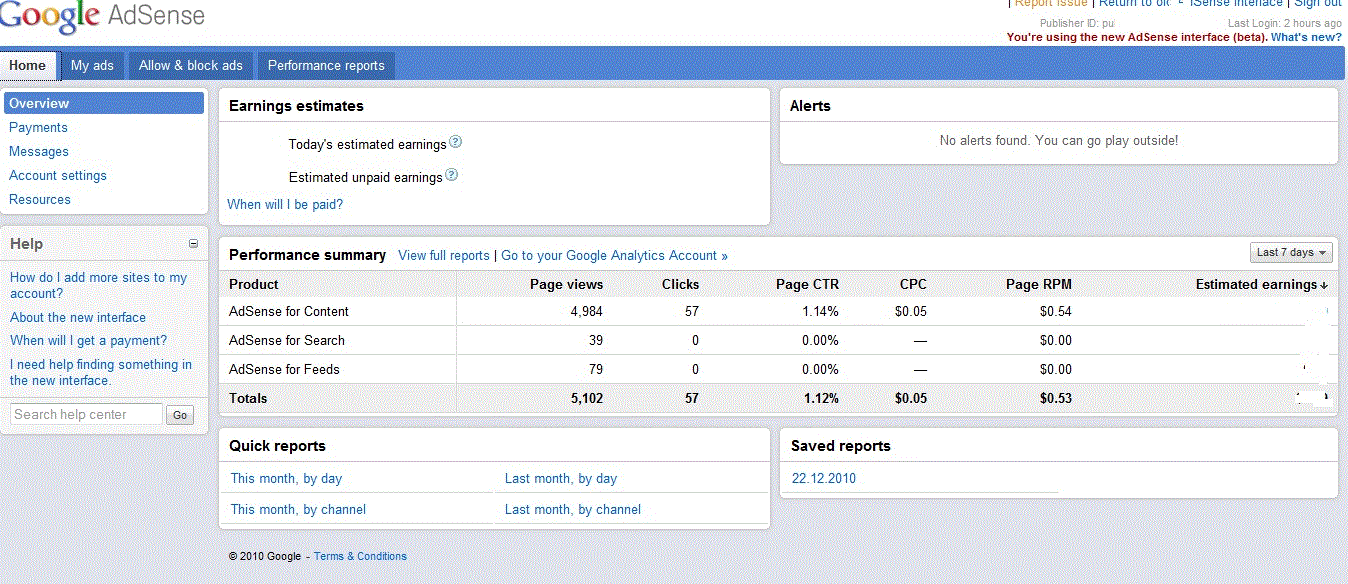Open Messages in the sidebar

click(x=39, y=152)
